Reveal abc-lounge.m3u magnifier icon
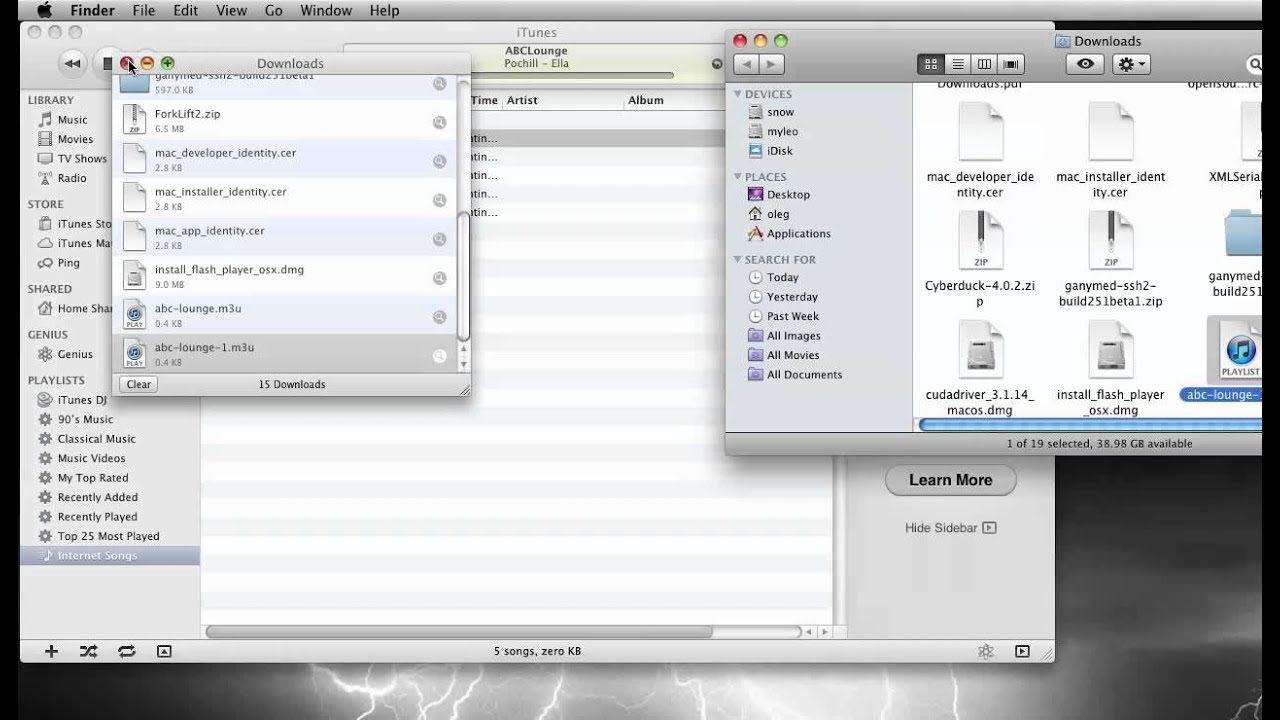The height and width of the screenshot is (720, 1280). 439,317
